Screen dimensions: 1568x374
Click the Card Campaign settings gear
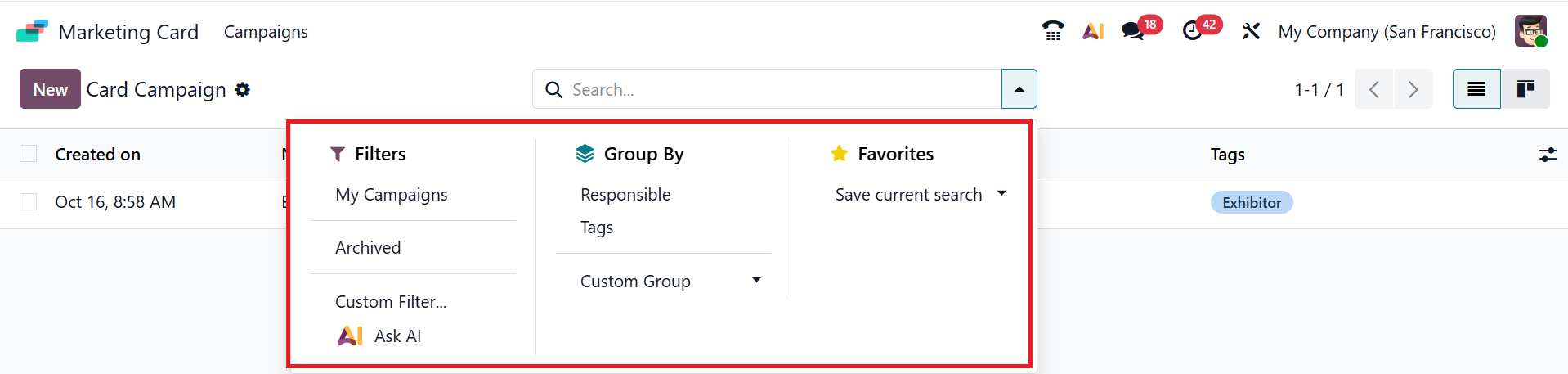click(x=243, y=90)
